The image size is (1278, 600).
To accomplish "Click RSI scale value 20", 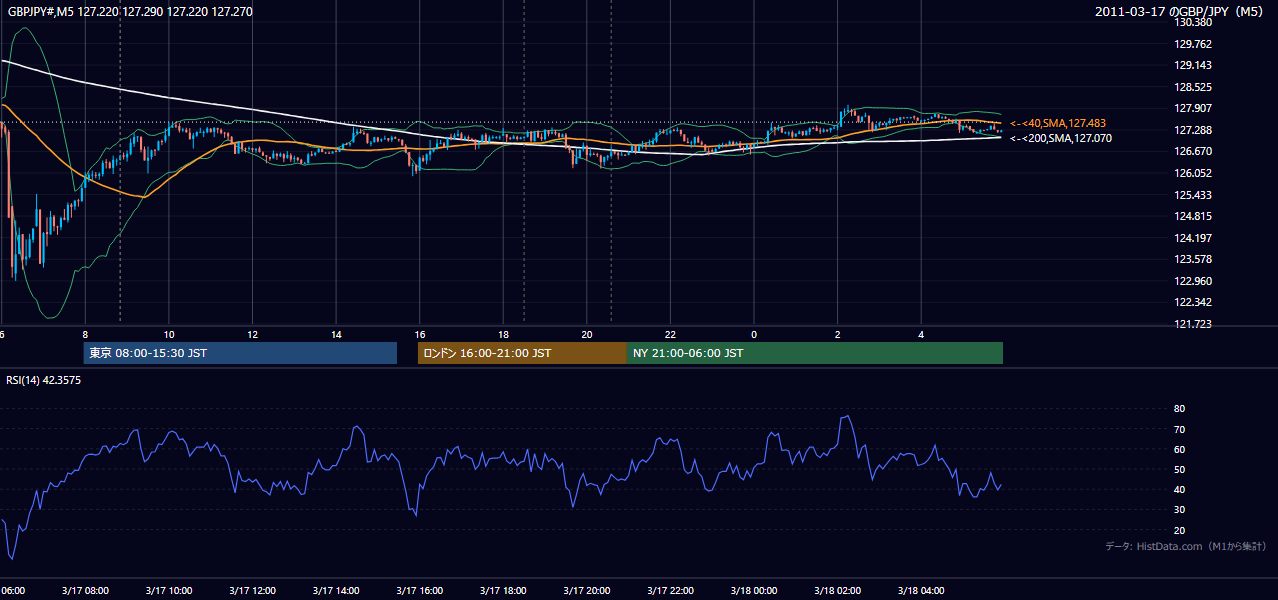I will point(1180,530).
